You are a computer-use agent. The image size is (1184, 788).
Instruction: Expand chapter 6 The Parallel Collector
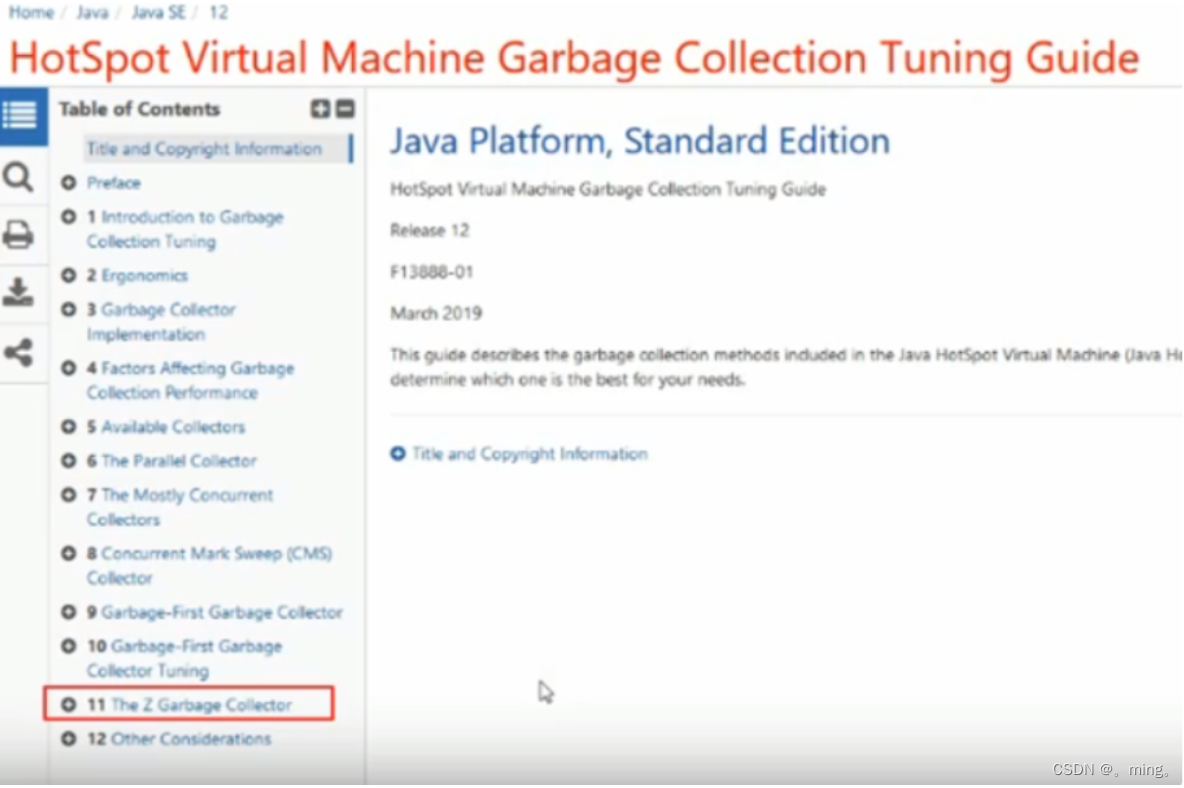point(69,460)
